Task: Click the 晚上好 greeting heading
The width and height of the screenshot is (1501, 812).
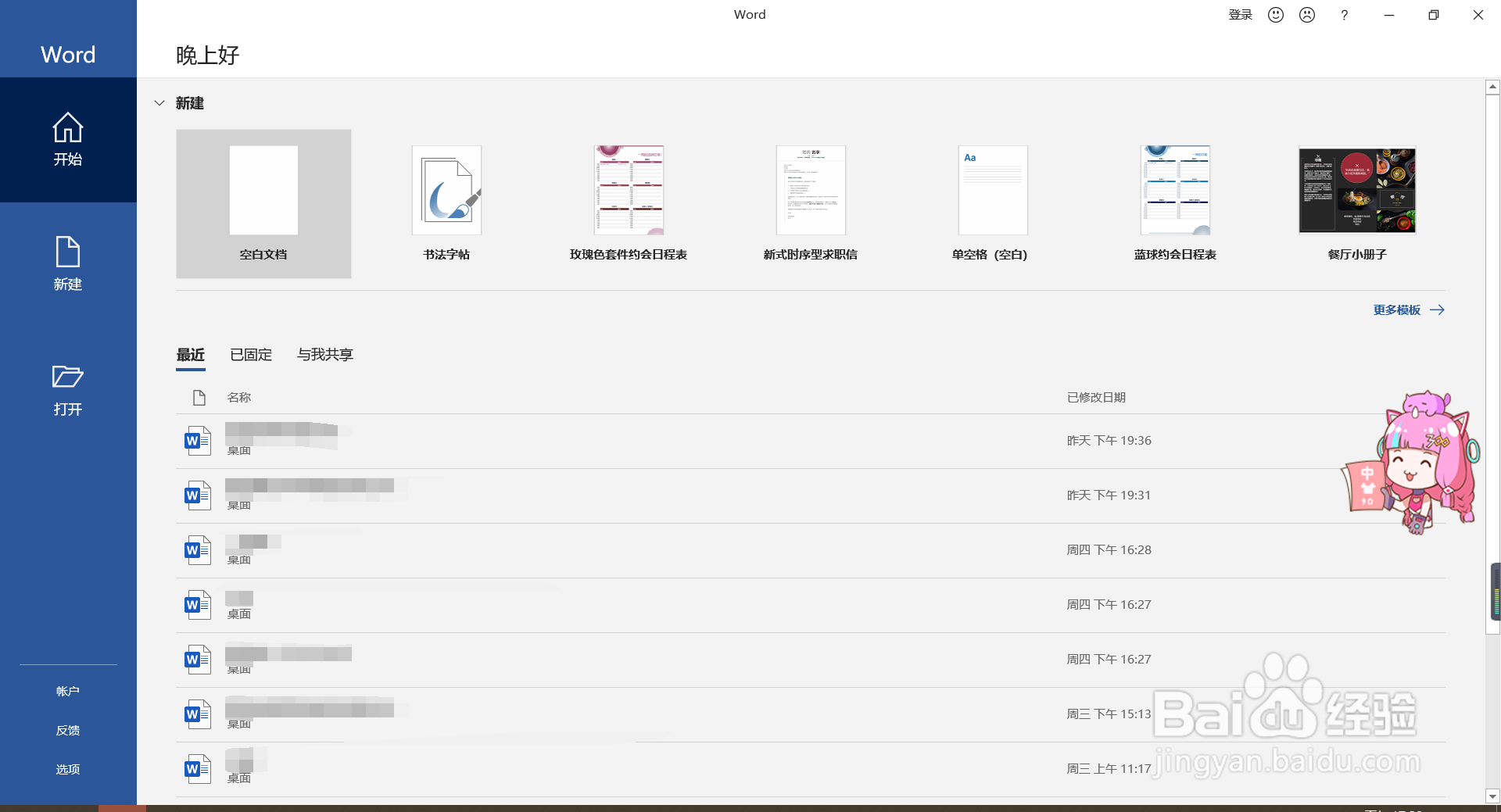Action: tap(207, 55)
